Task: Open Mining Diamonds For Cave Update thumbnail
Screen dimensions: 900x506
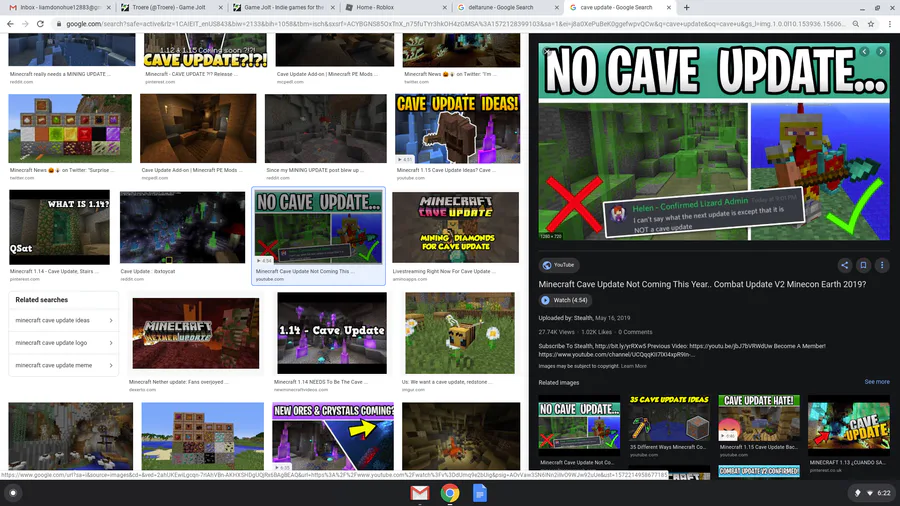Action: (x=456, y=227)
